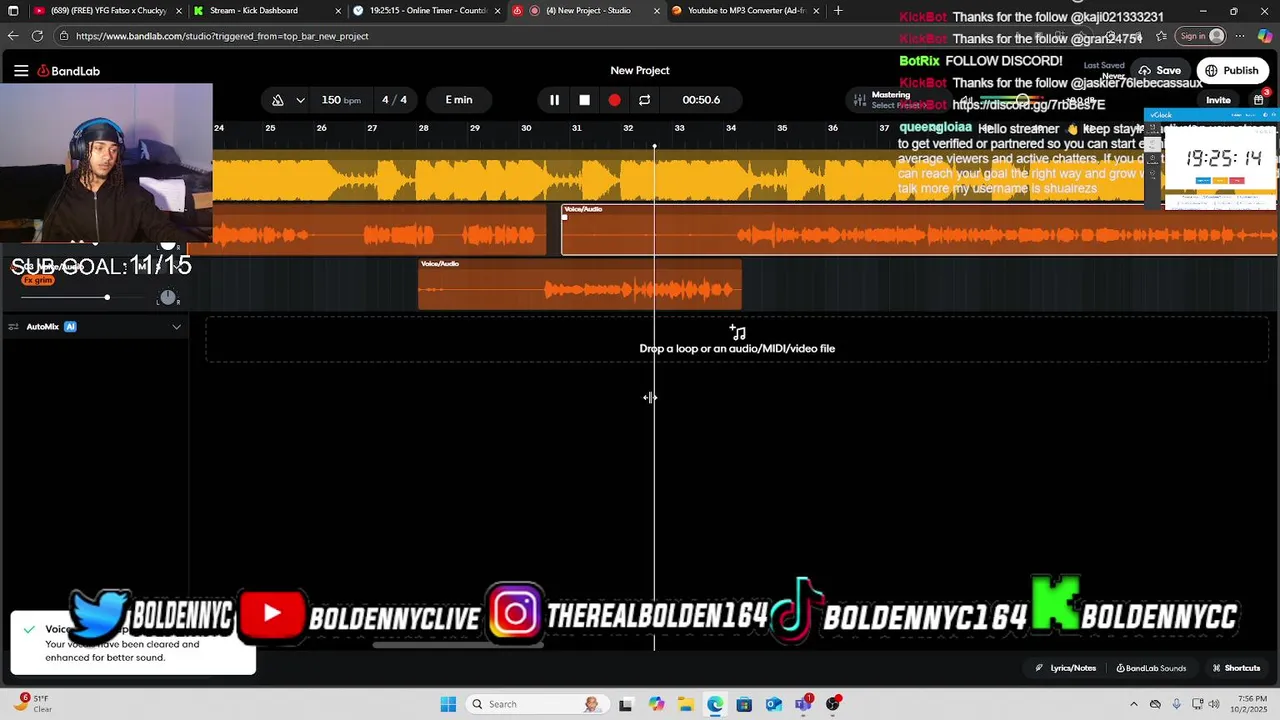Click the track pan knob
Screen dimensions: 1280x720
click(168, 297)
